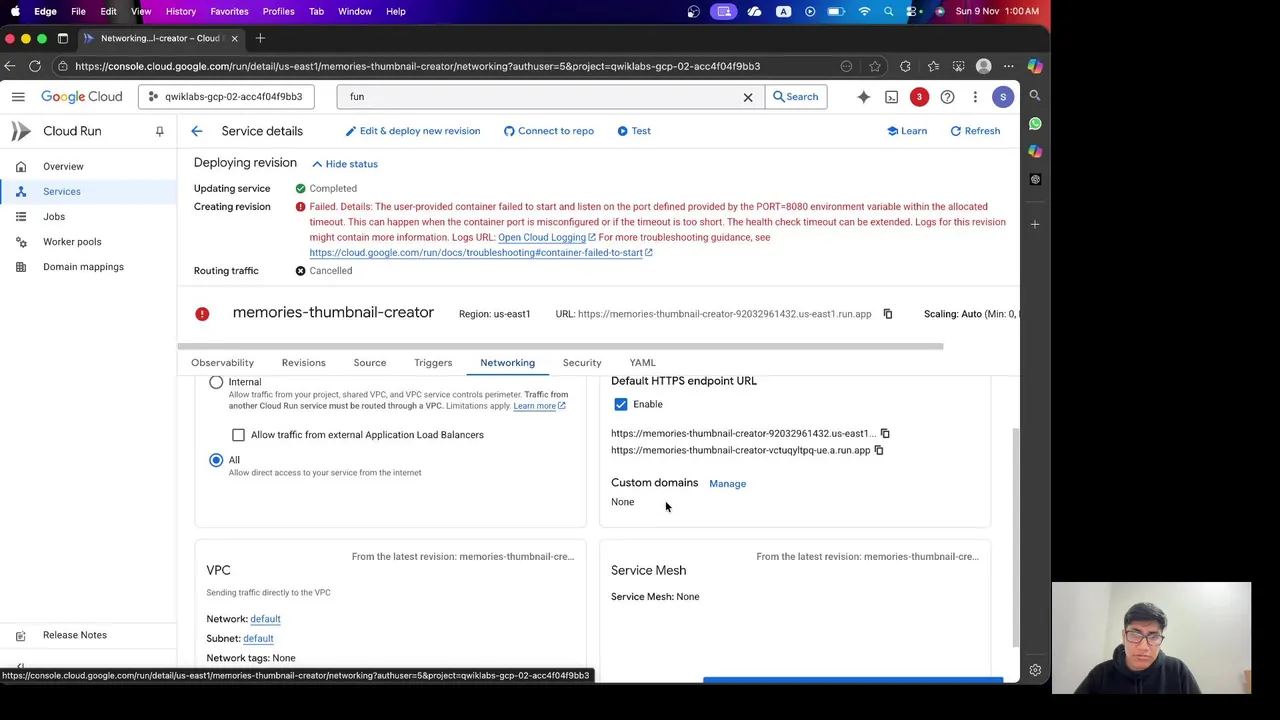Open Cloud Logging link
Image resolution: width=1280 pixels, height=720 pixels.
[x=547, y=237]
